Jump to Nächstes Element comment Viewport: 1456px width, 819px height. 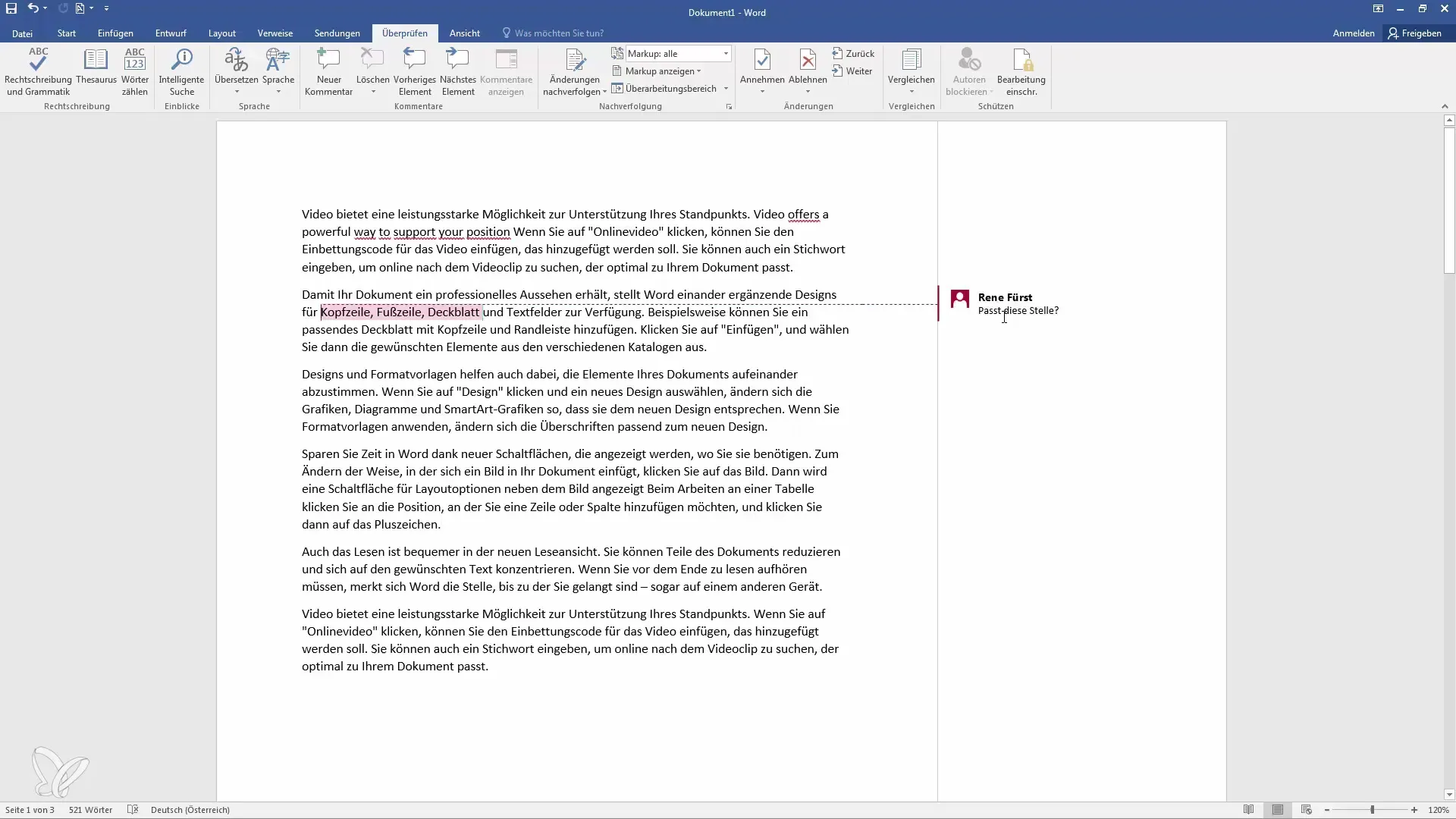tap(458, 72)
